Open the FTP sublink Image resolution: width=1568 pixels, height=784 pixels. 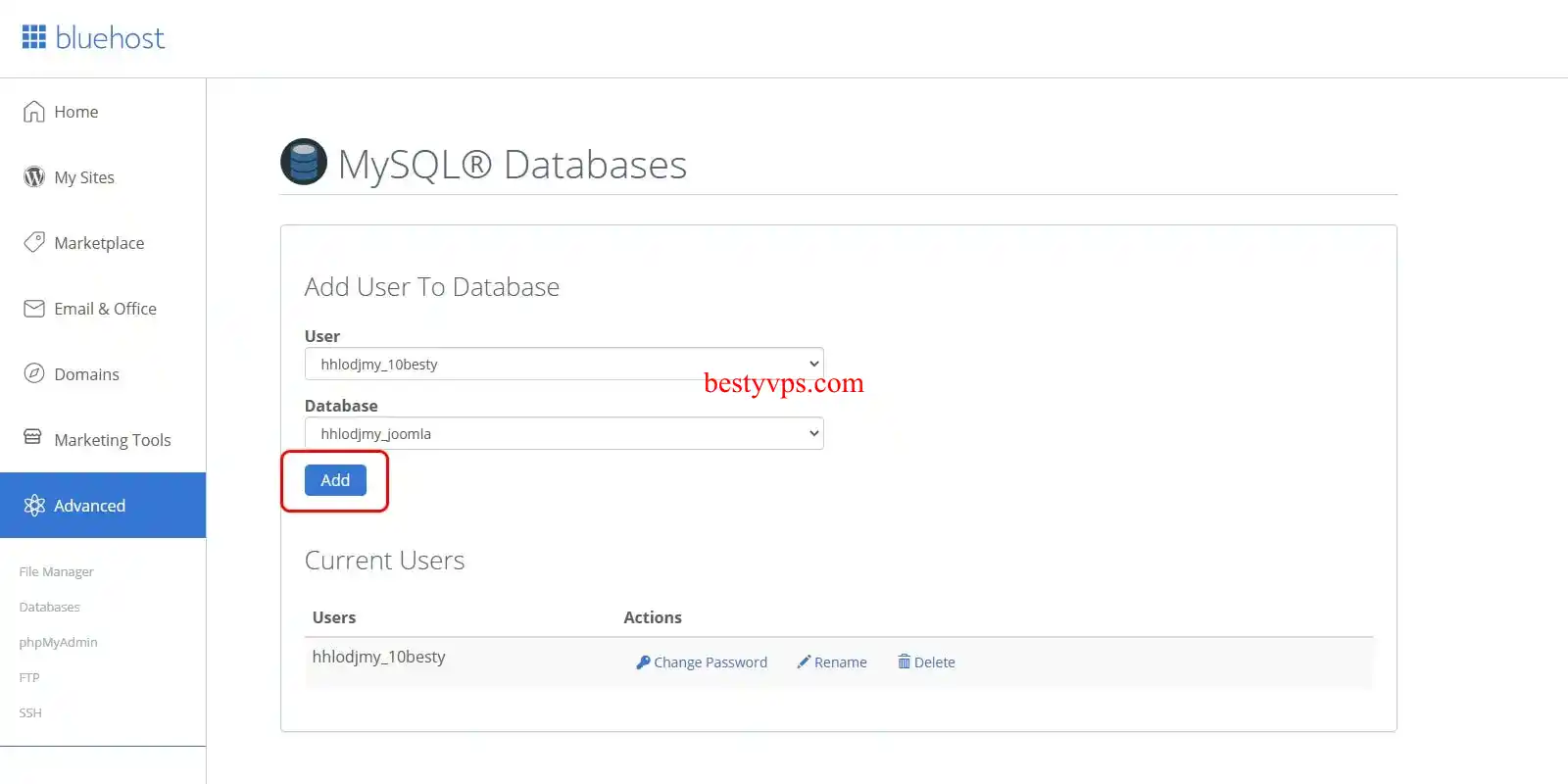point(29,678)
